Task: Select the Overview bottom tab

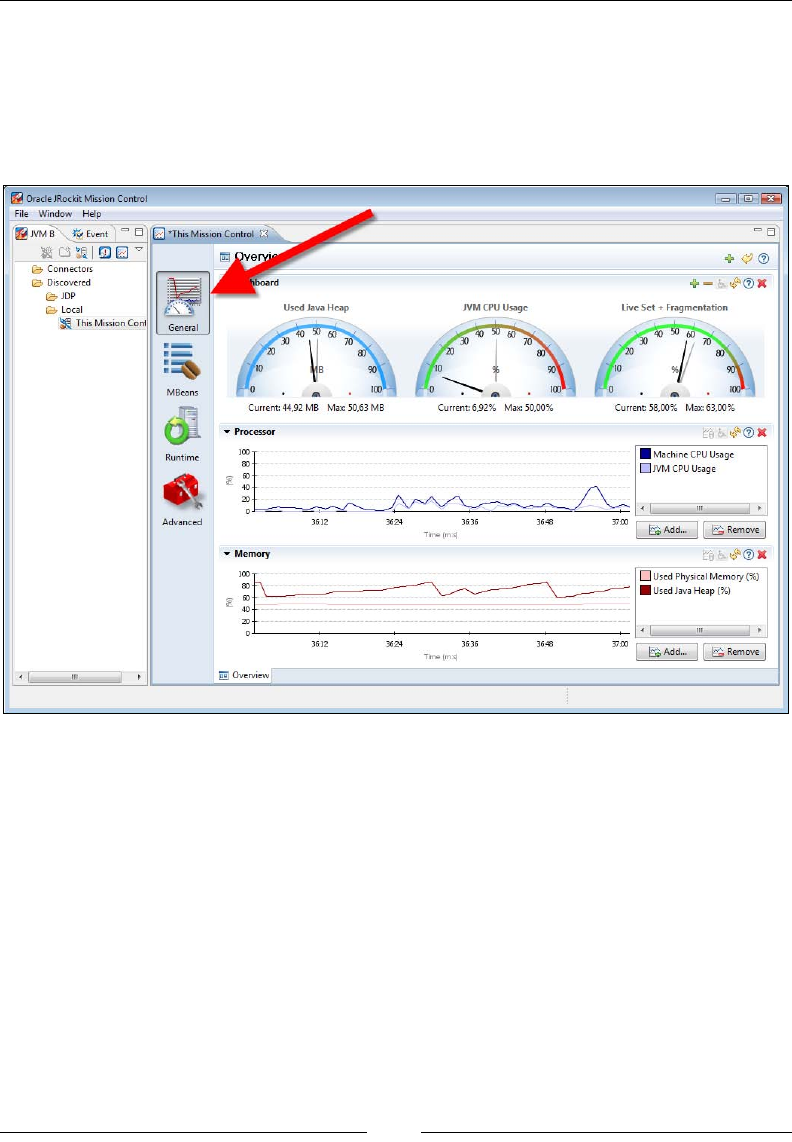Action: coord(244,676)
